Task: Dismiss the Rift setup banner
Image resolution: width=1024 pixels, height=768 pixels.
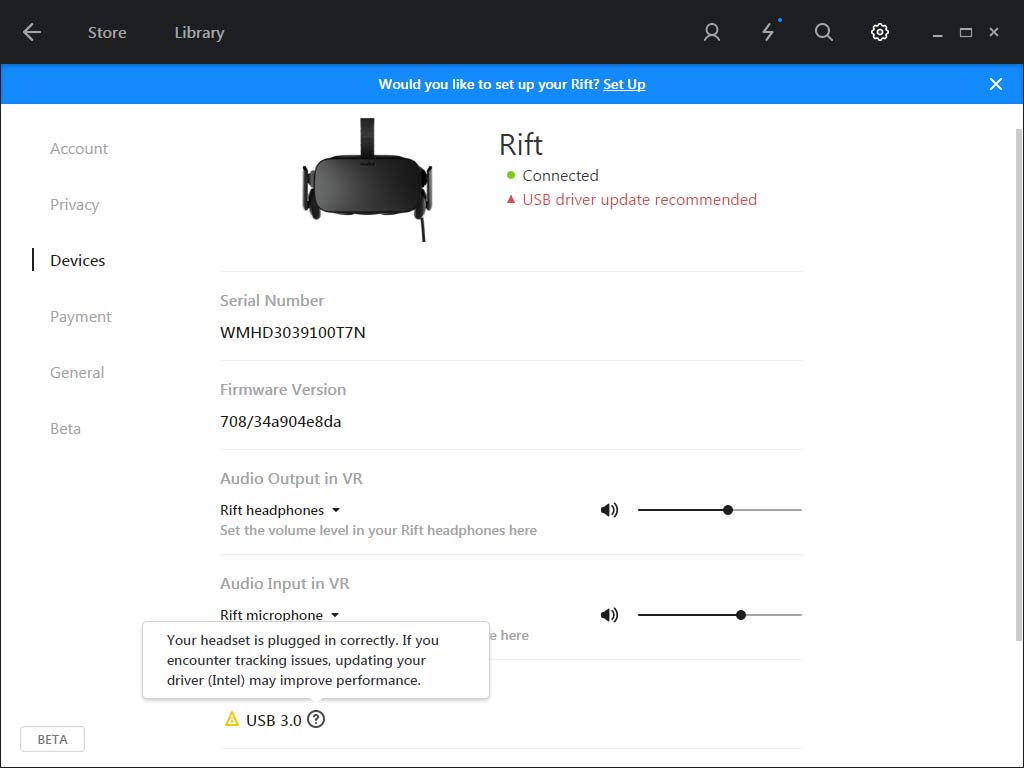Action: (x=995, y=84)
